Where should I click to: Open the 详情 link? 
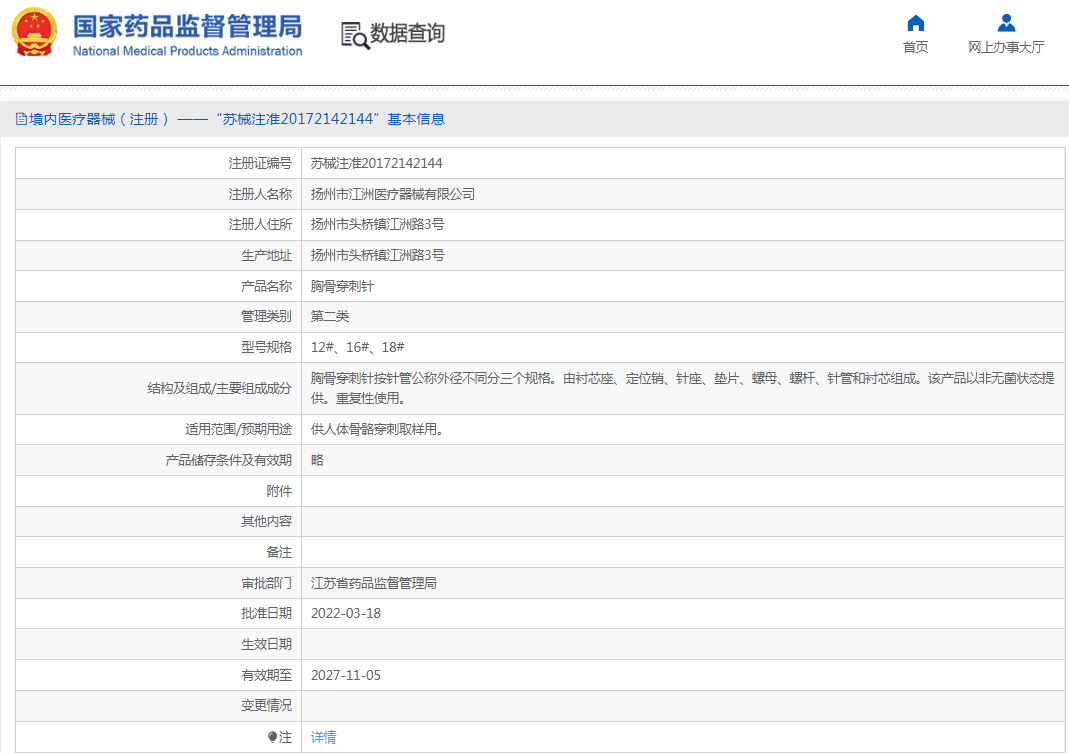(323, 737)
